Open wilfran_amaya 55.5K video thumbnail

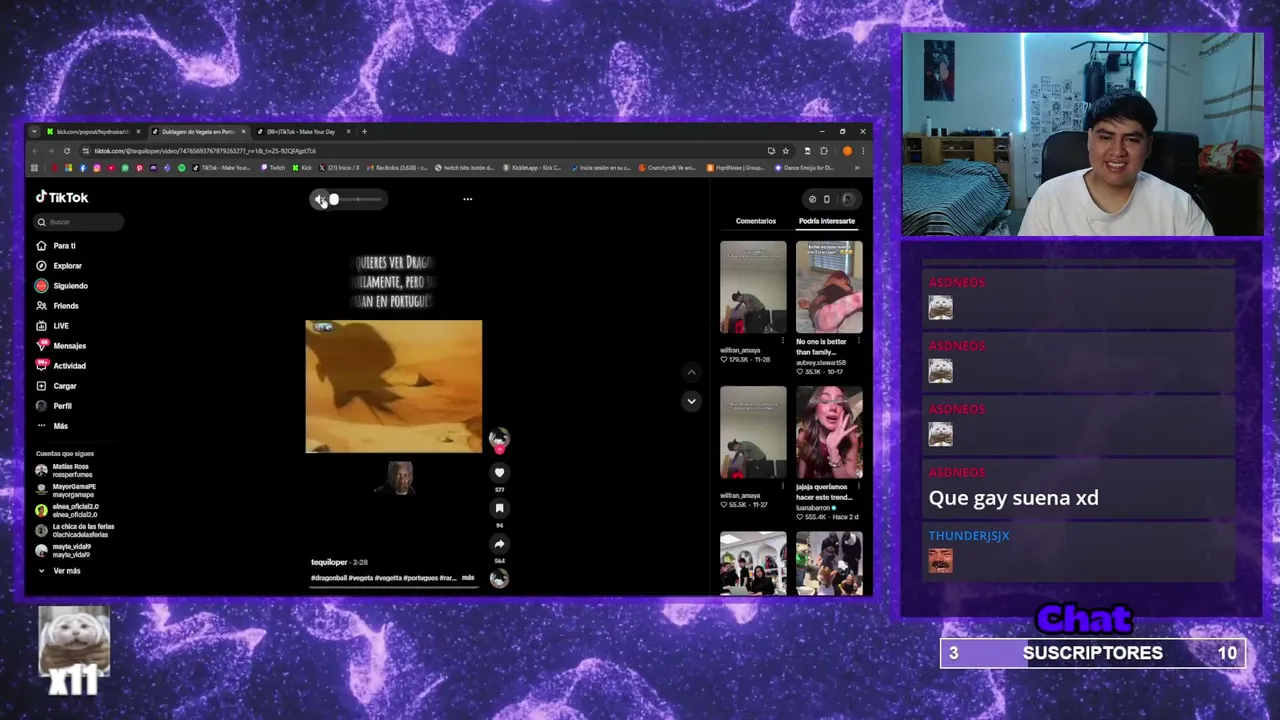pyautogui.click(x=753, y=432)
